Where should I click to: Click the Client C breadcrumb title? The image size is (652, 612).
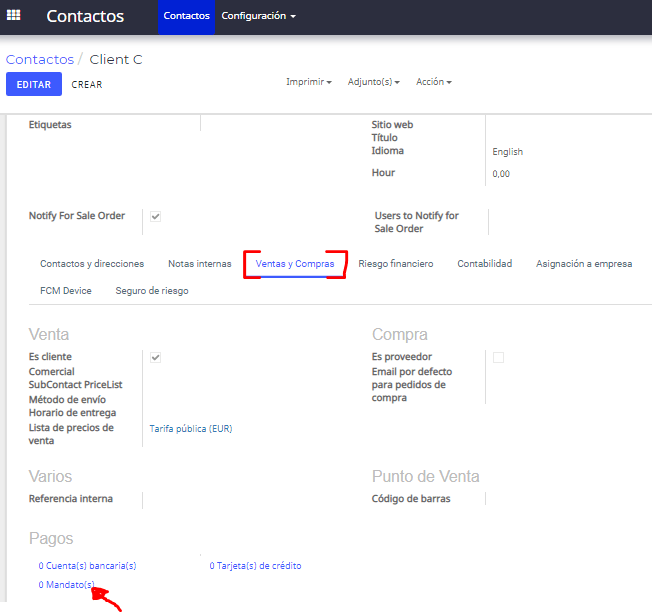coord(116,59)
